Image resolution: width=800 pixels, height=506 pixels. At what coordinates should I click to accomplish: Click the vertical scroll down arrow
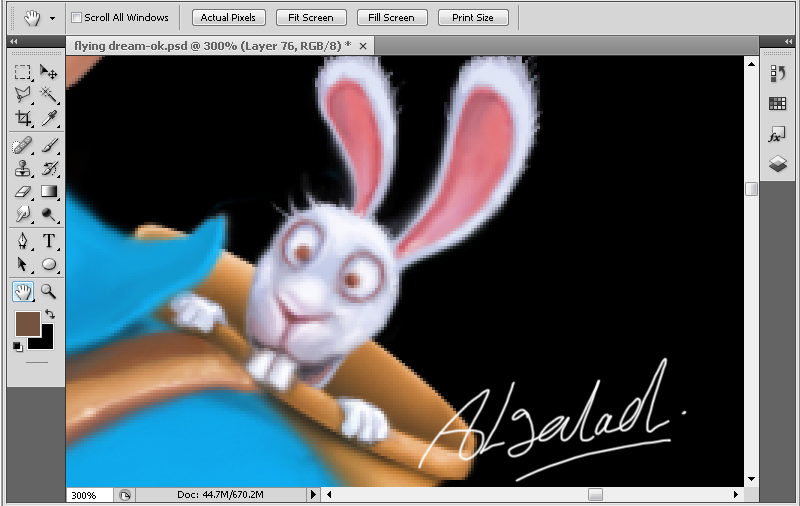751,479
